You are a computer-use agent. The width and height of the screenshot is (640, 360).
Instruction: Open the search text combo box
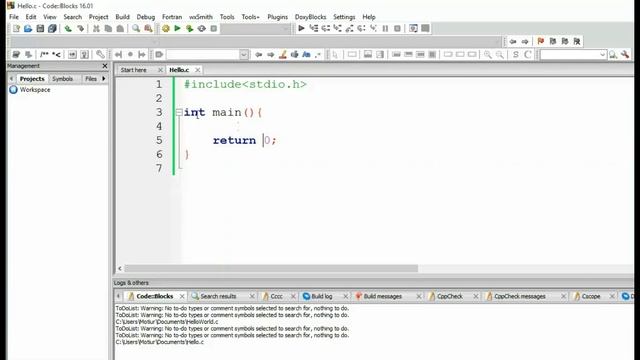(573, 54)
